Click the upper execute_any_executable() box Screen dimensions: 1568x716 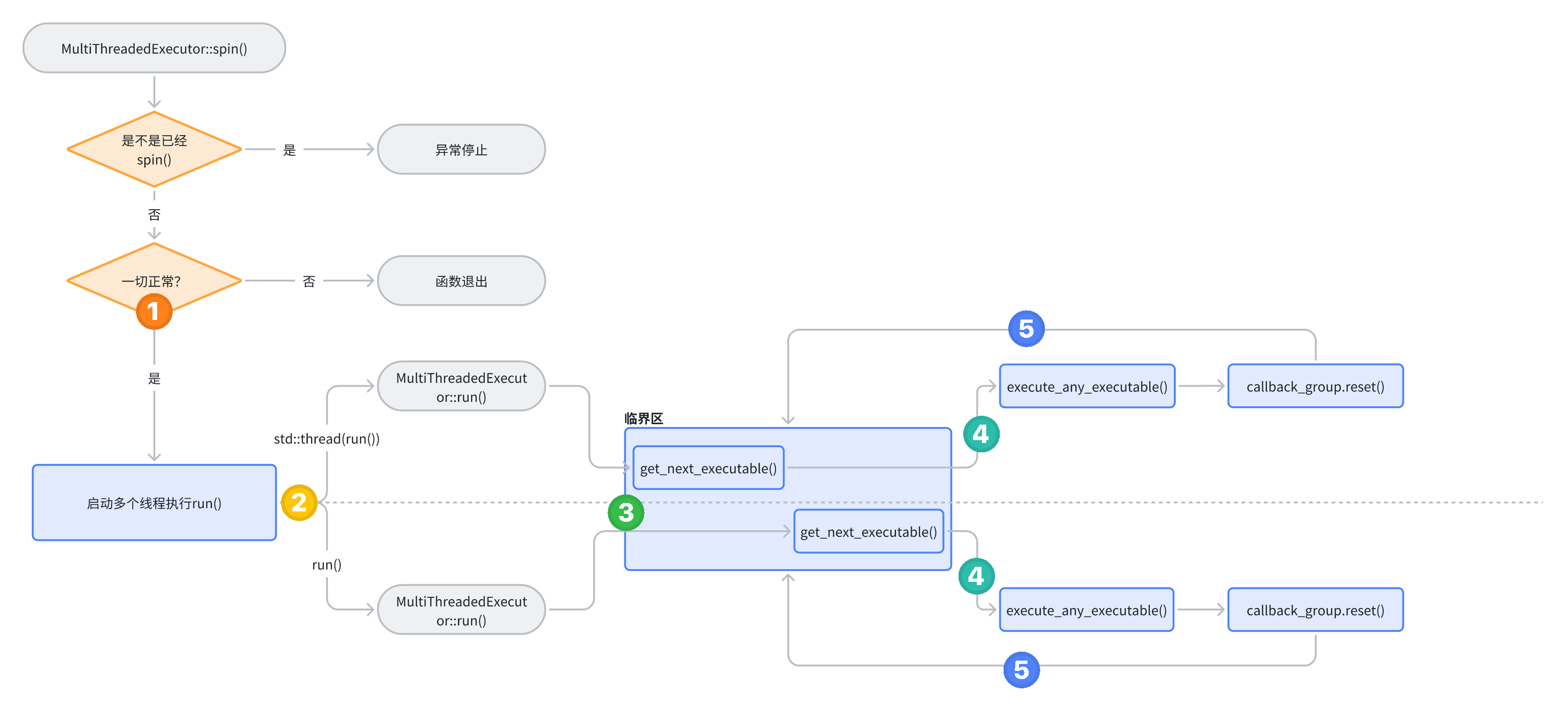pyautogui.click(x=1087, y=385)
